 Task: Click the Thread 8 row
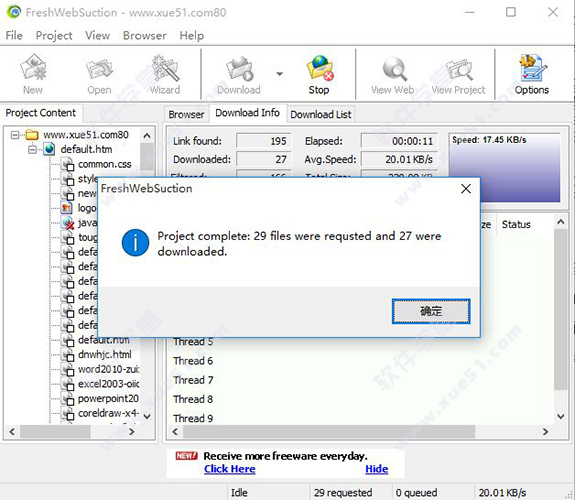pos(193,399)
